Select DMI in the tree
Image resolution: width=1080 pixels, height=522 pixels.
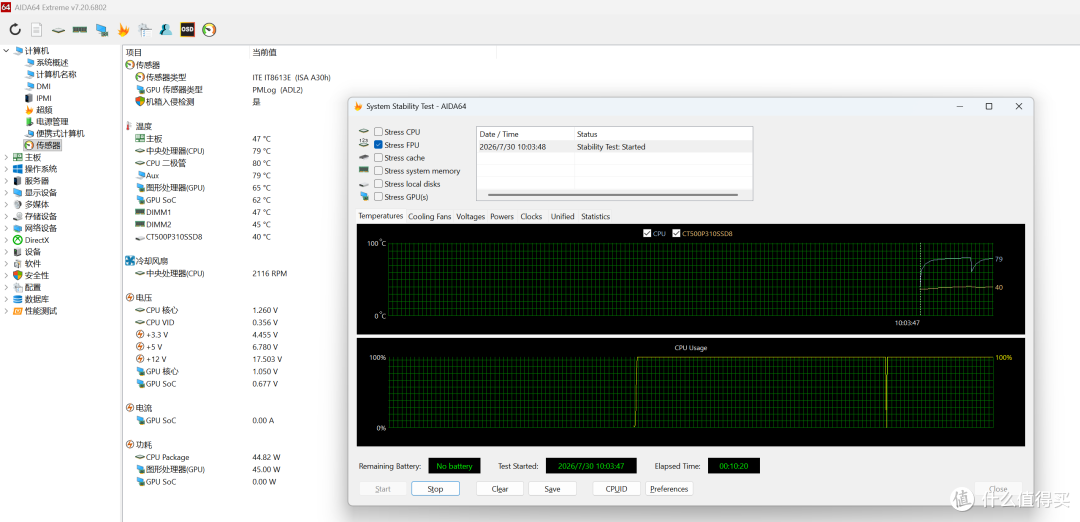point(43,86)
